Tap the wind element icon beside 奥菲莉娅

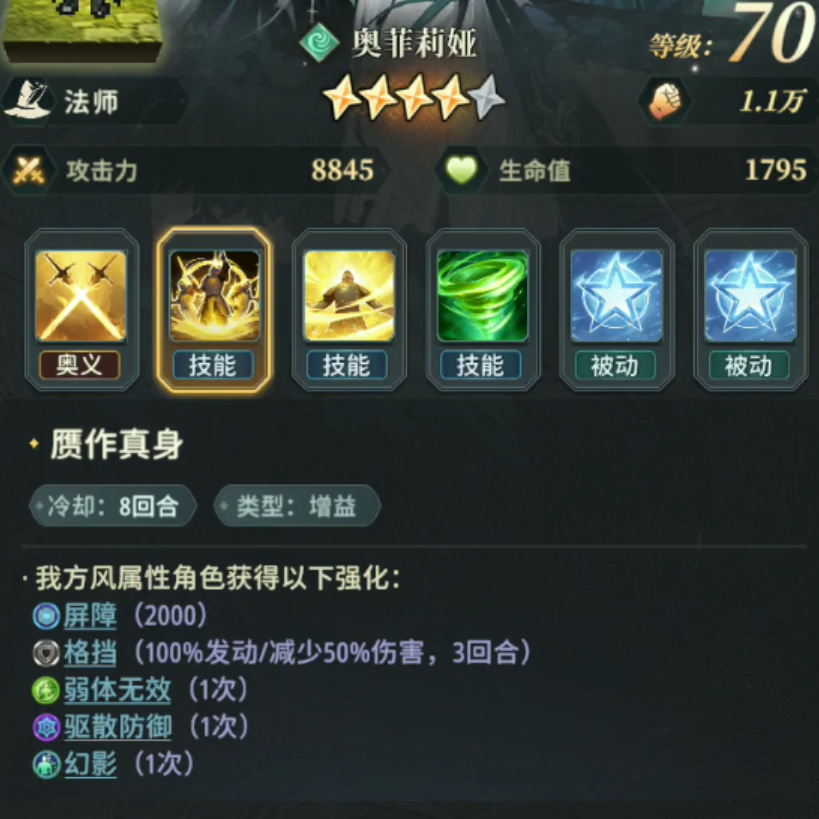(320, 43)
